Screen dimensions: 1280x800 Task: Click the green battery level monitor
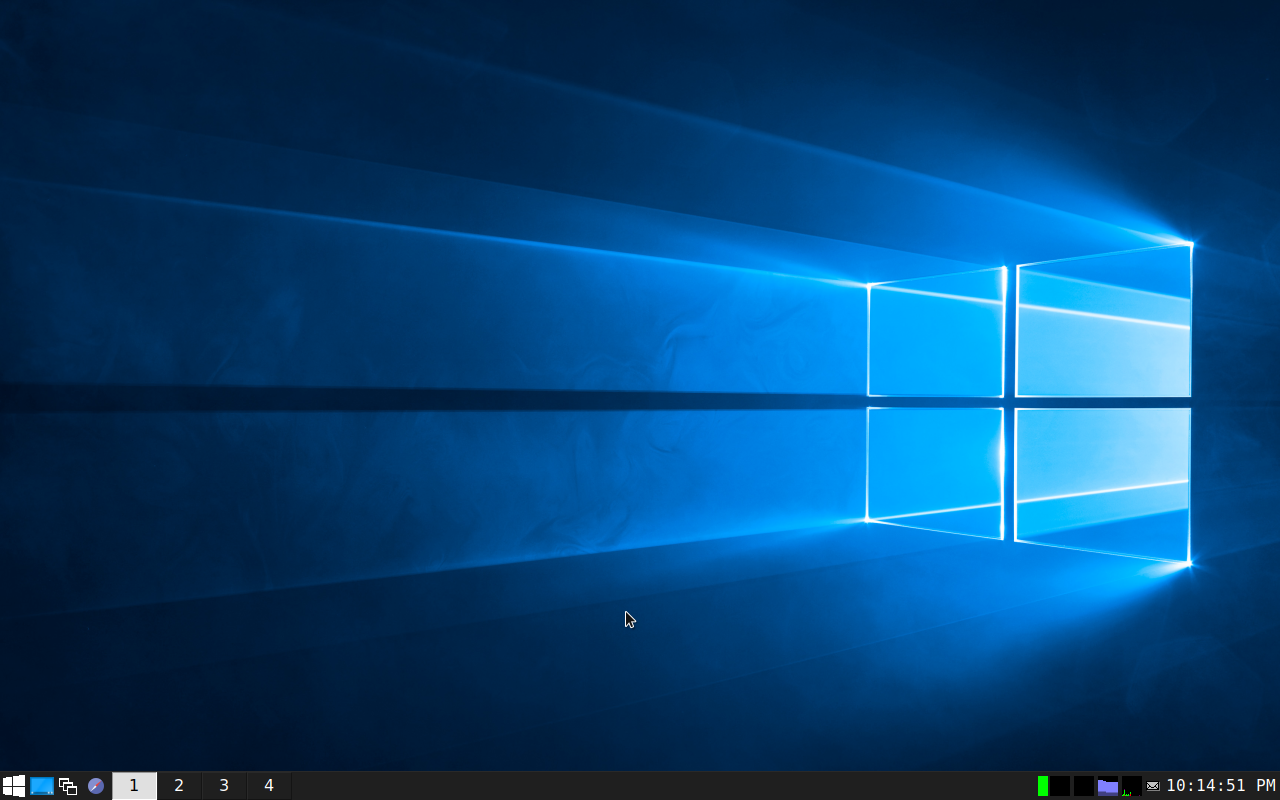pyautogui.click(x=1043, y=786)
